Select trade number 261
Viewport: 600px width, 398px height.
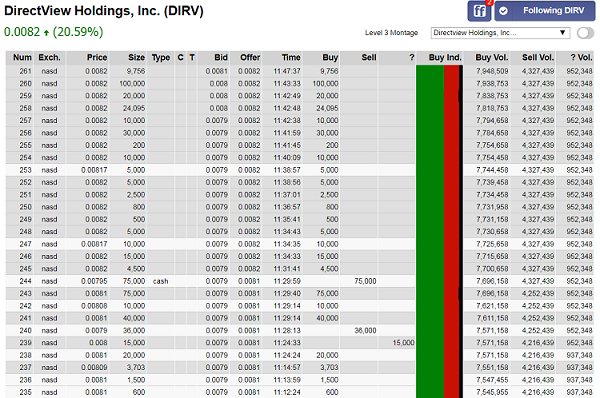[x=25, y=71]
